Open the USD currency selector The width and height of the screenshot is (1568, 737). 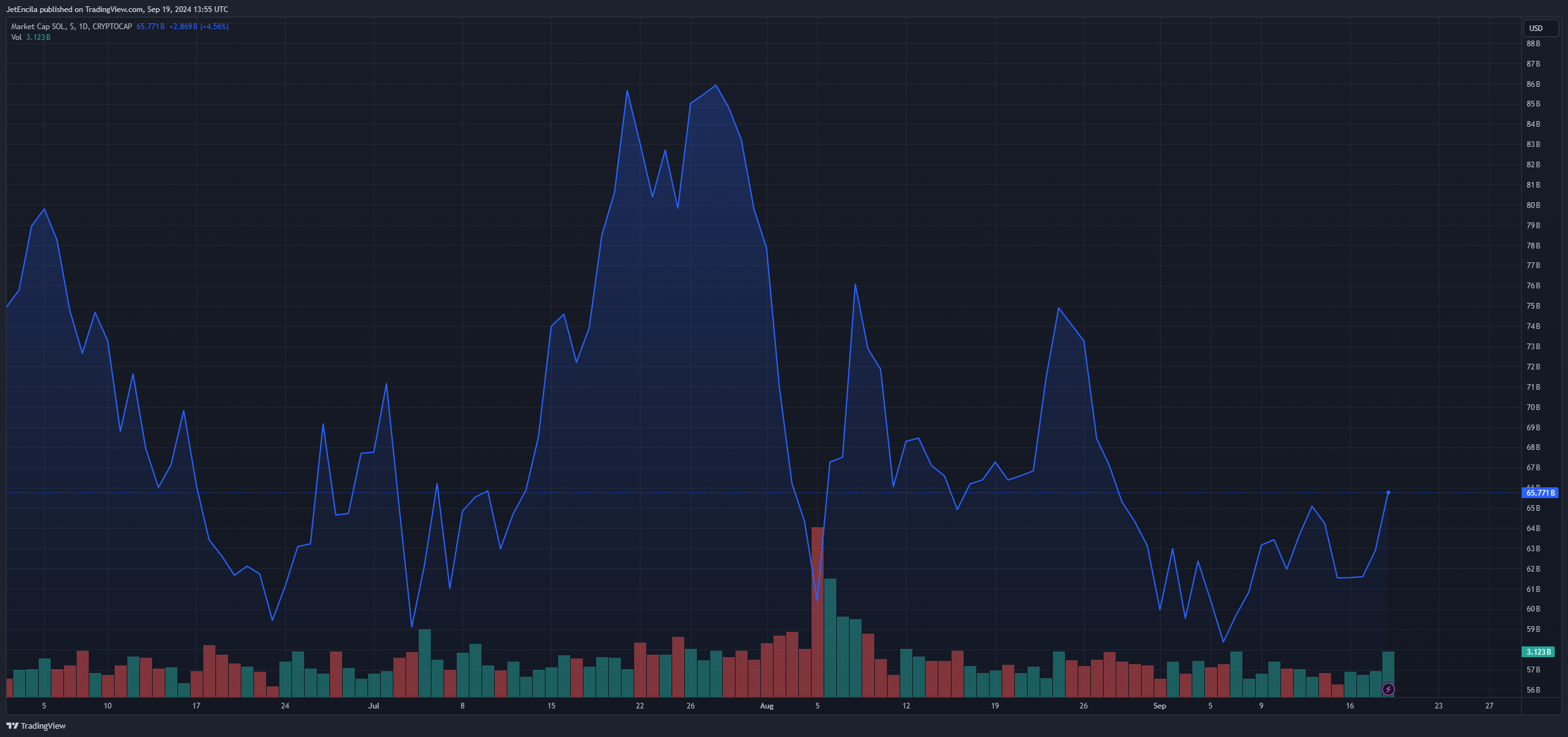[1540, 28]
